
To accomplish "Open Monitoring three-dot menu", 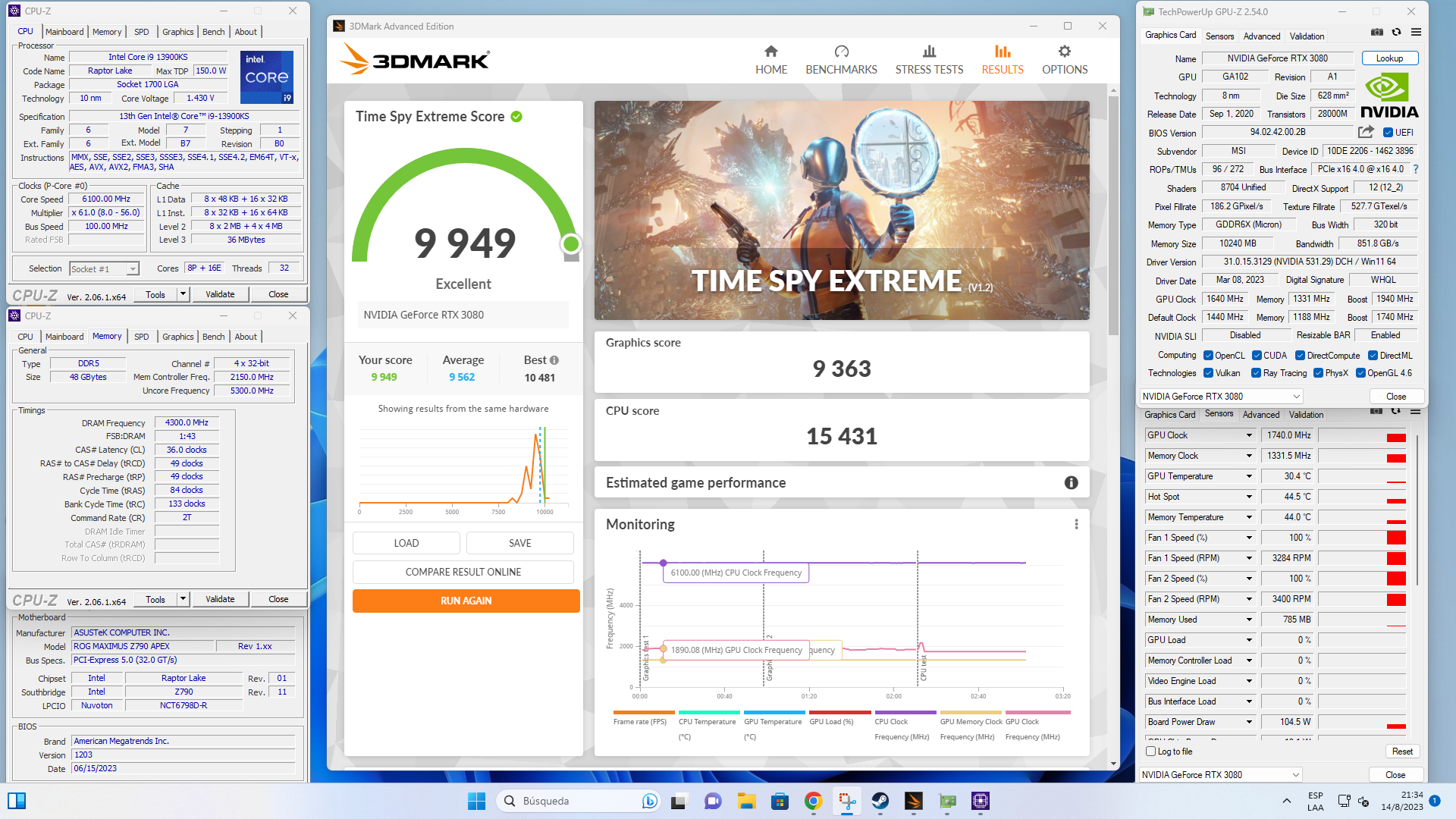I will tap(1076, 525).
